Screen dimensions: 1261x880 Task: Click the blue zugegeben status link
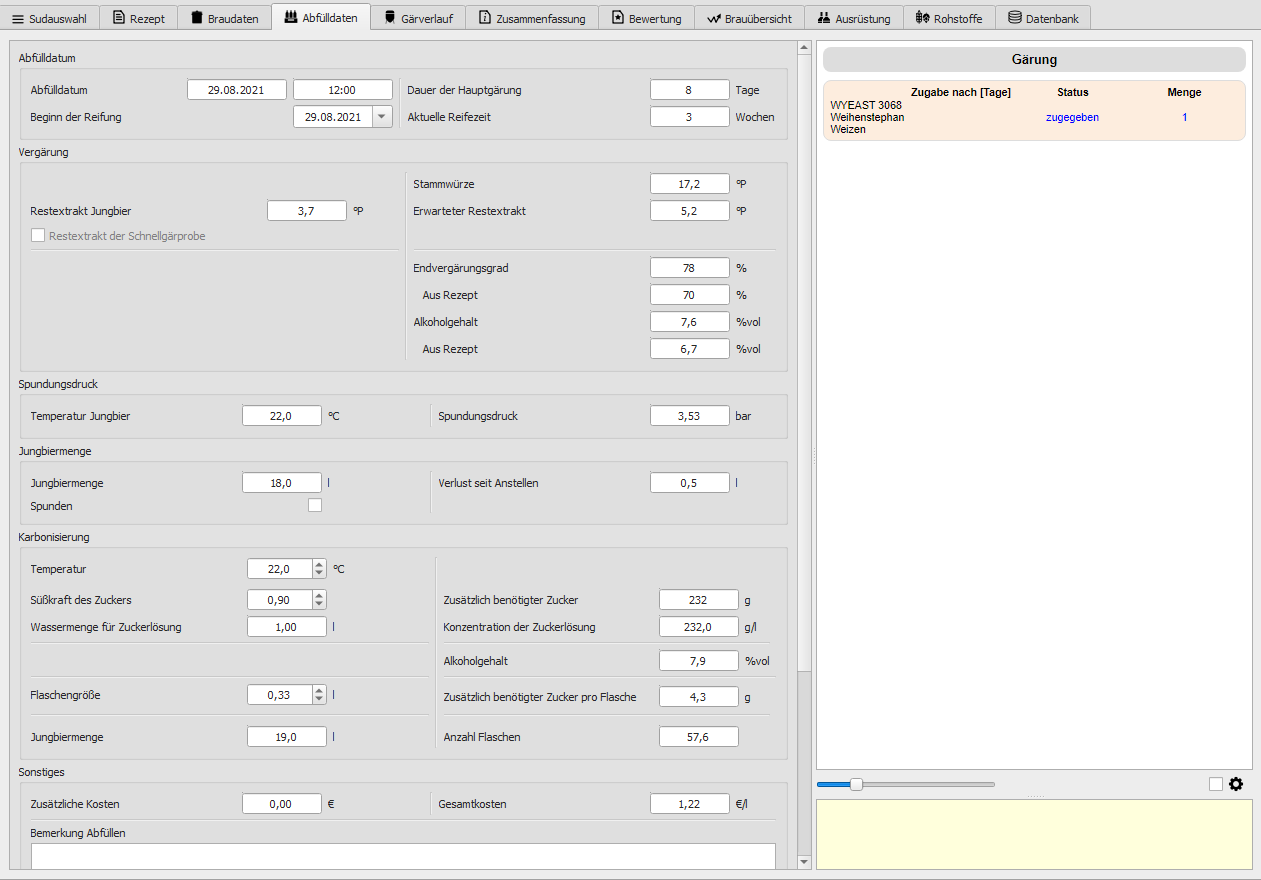(1072, 117)
